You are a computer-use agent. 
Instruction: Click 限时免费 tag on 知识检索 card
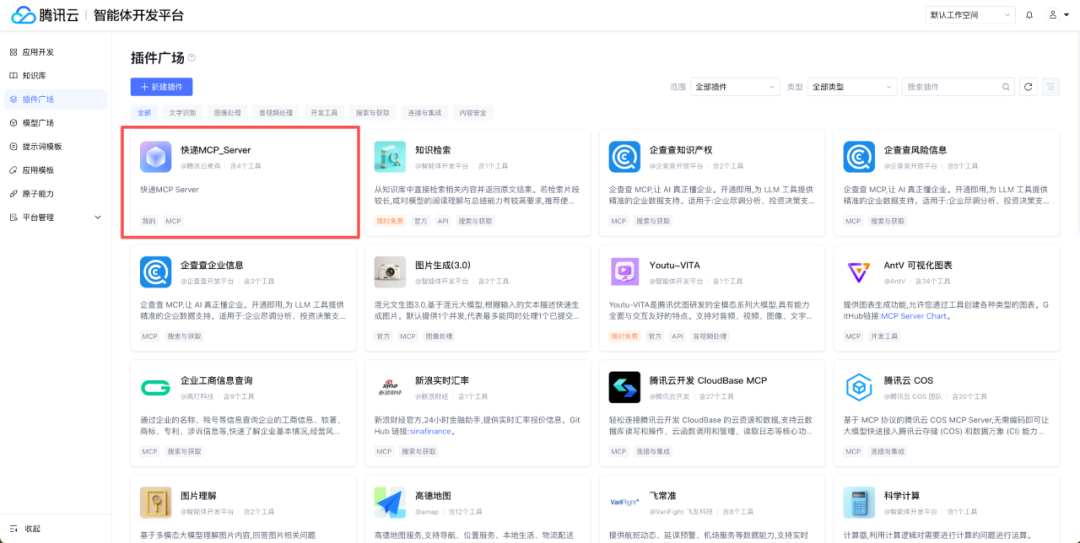pos(391,221)
